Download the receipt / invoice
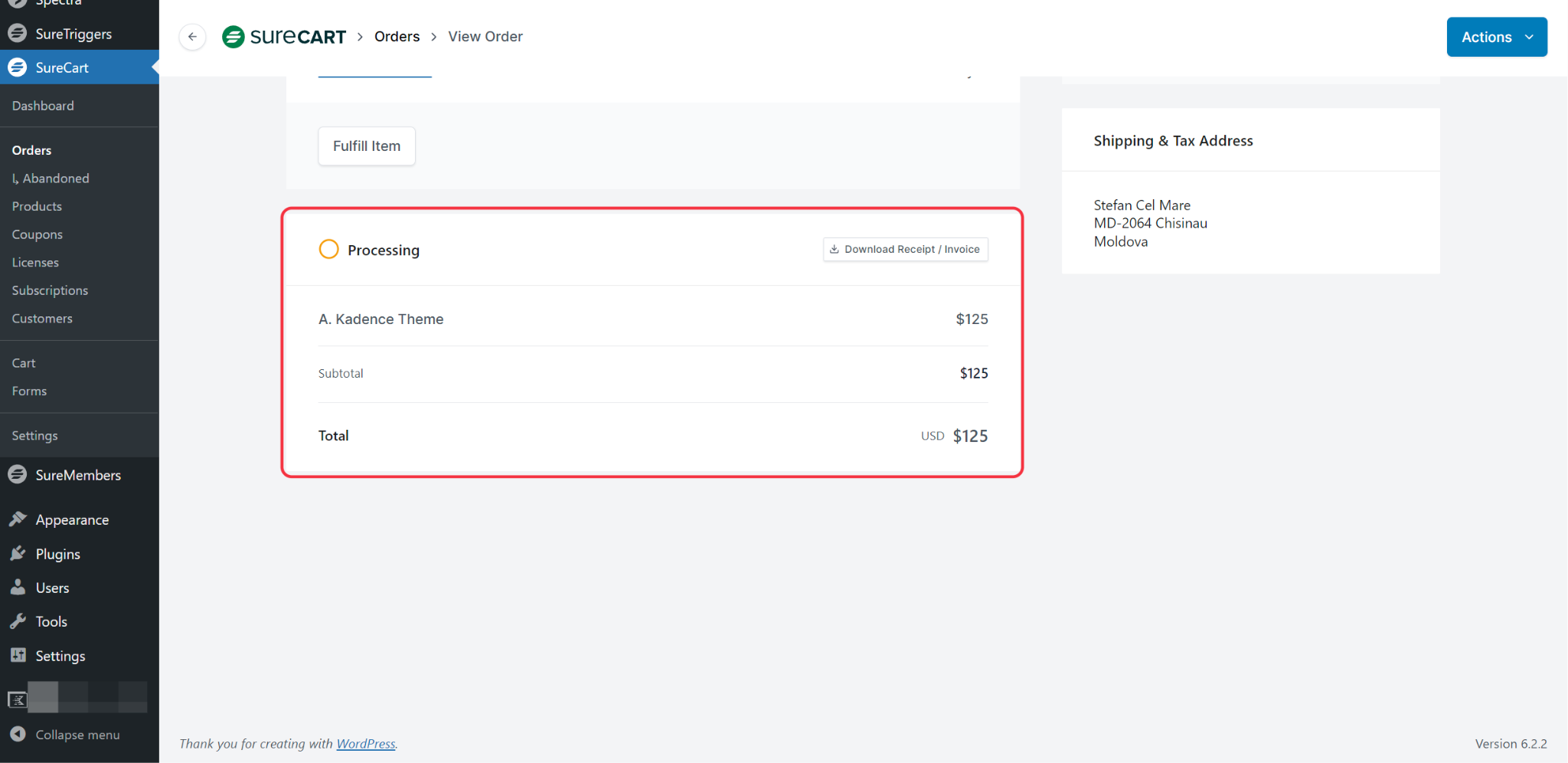1568x763 pixels. pos(905,250)
